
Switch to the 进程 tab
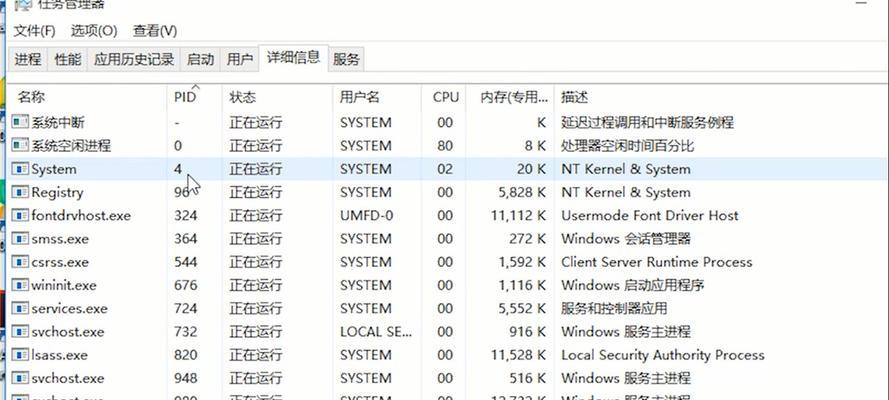pos(28,59)
